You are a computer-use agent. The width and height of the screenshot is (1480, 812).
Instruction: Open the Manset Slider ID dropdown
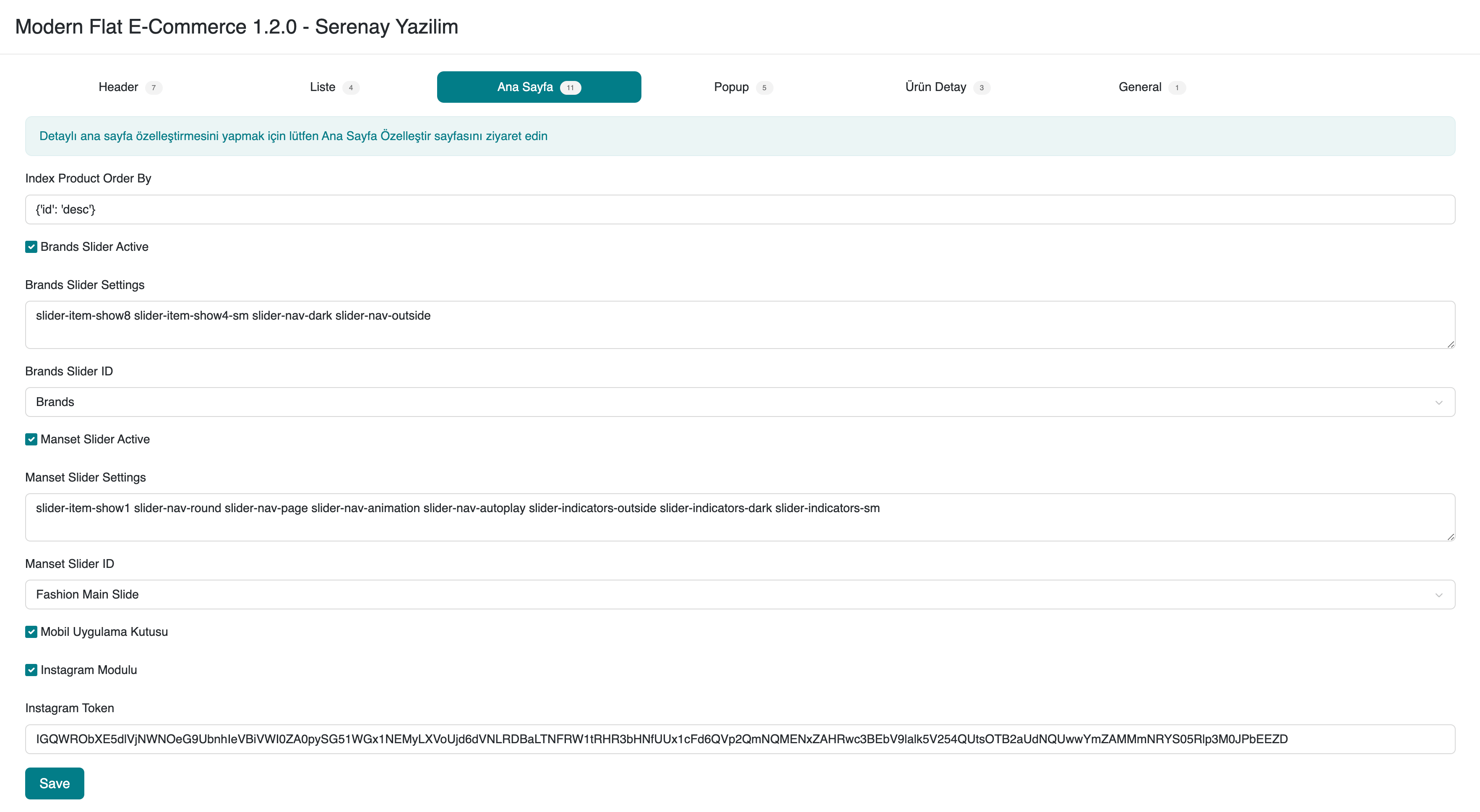click(x=740, y=594)
